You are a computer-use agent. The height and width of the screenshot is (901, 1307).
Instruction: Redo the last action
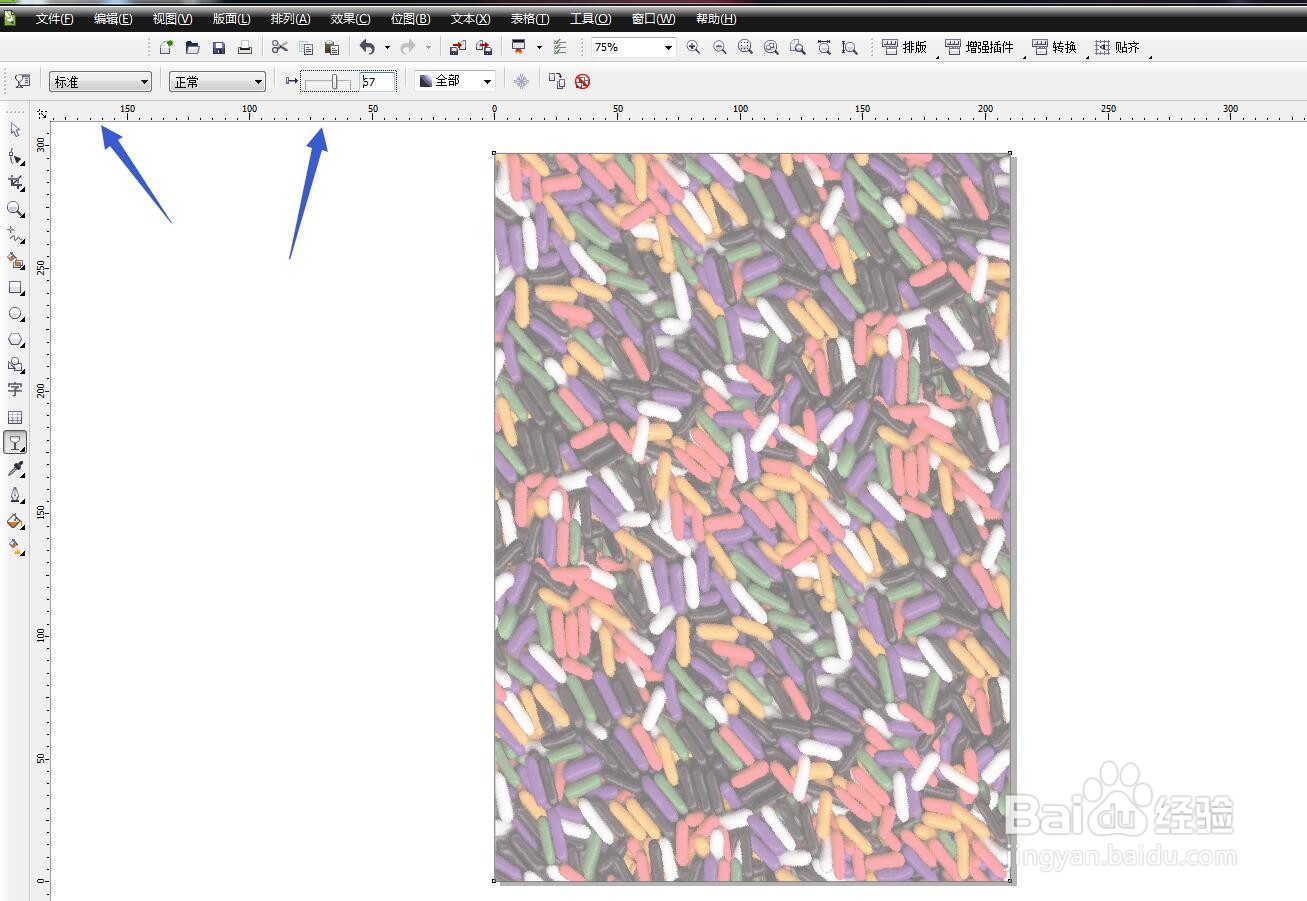[x=407, y=47]
